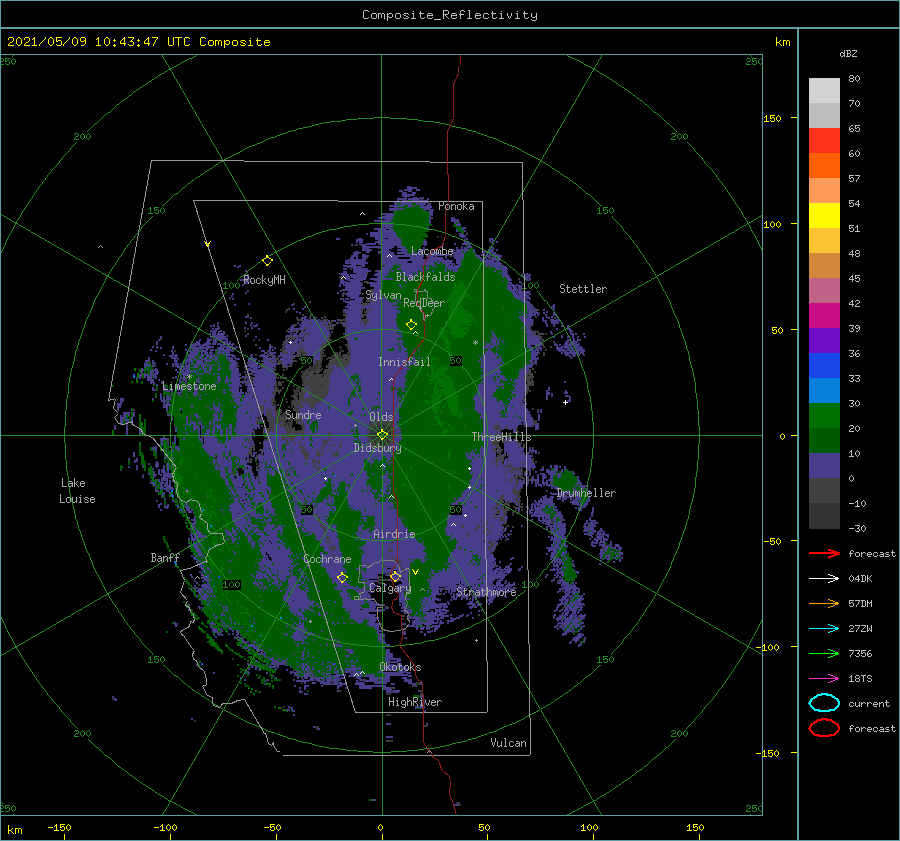Select the orange 60 dBZ color swatch
The image size is (900, 841).
pos(824,165)
